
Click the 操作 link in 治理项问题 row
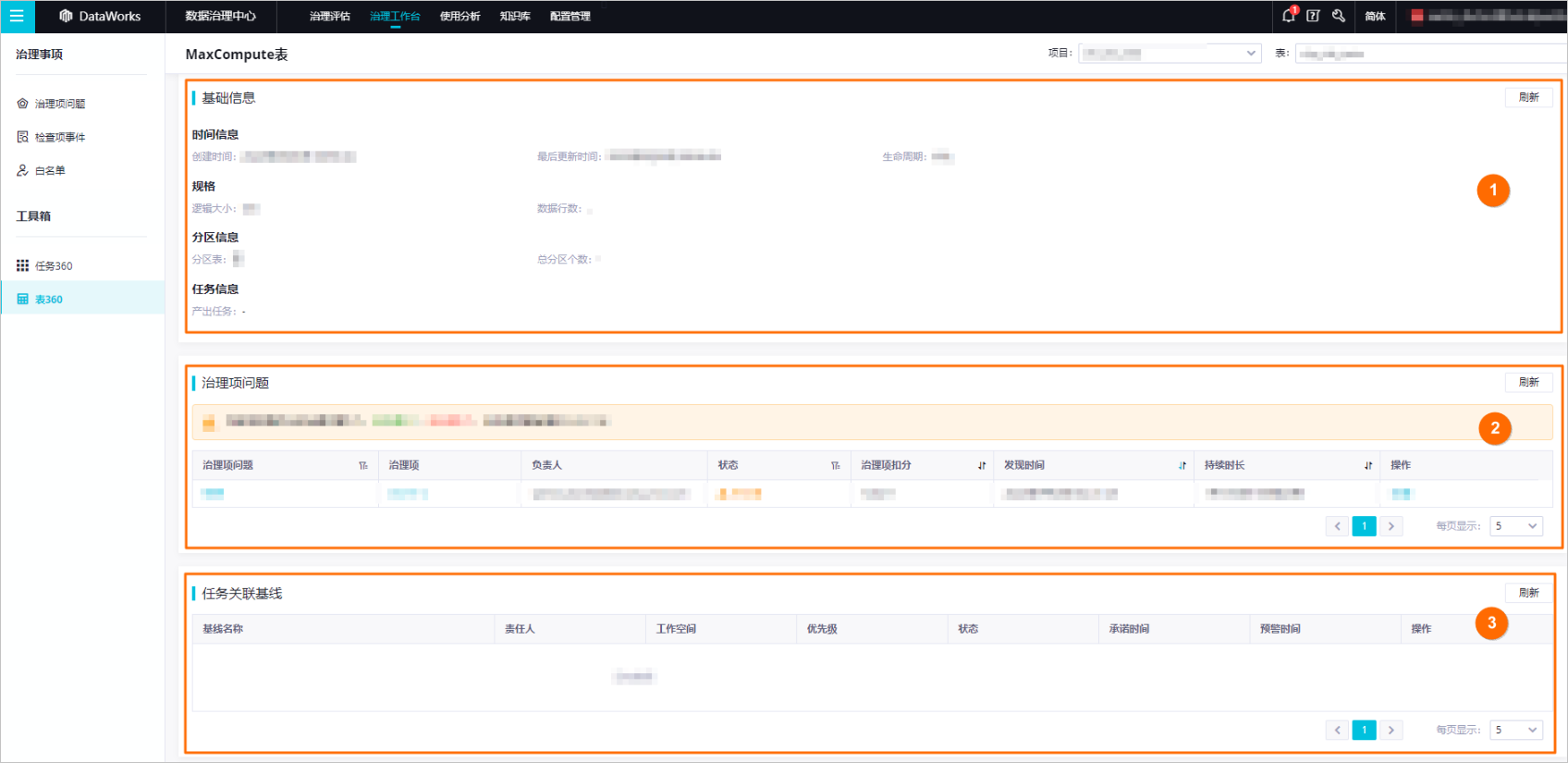click(1402, 494)
